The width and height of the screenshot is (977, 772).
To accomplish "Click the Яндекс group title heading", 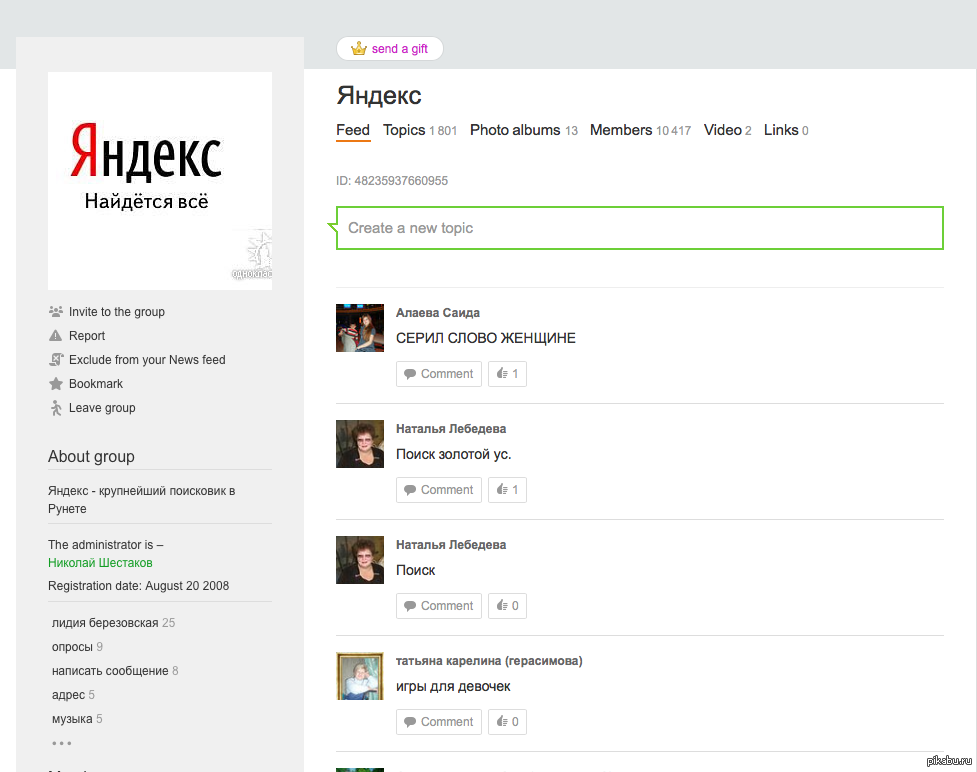I will 379,95.
